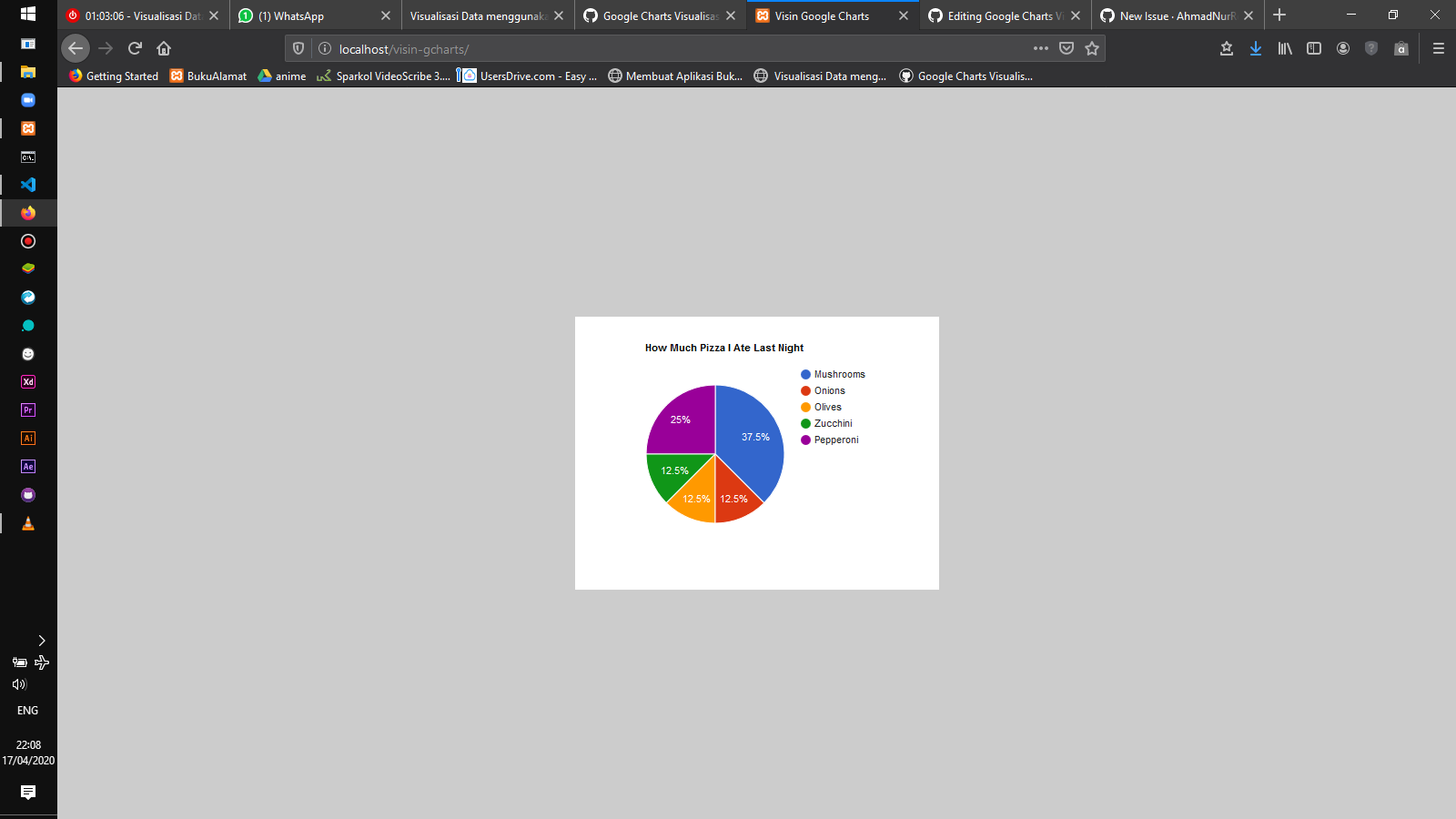
Task: Open the Sparkol VideoScribe bookmark
Action: click(x=383, y=76)
